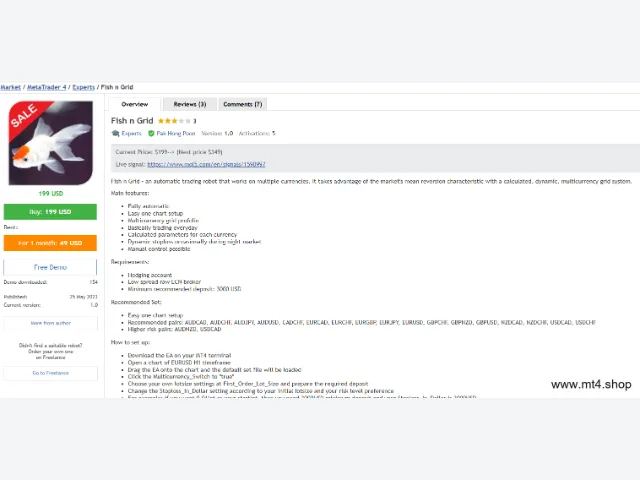Click the 'Activations: 5' text

tap(257, 133)
